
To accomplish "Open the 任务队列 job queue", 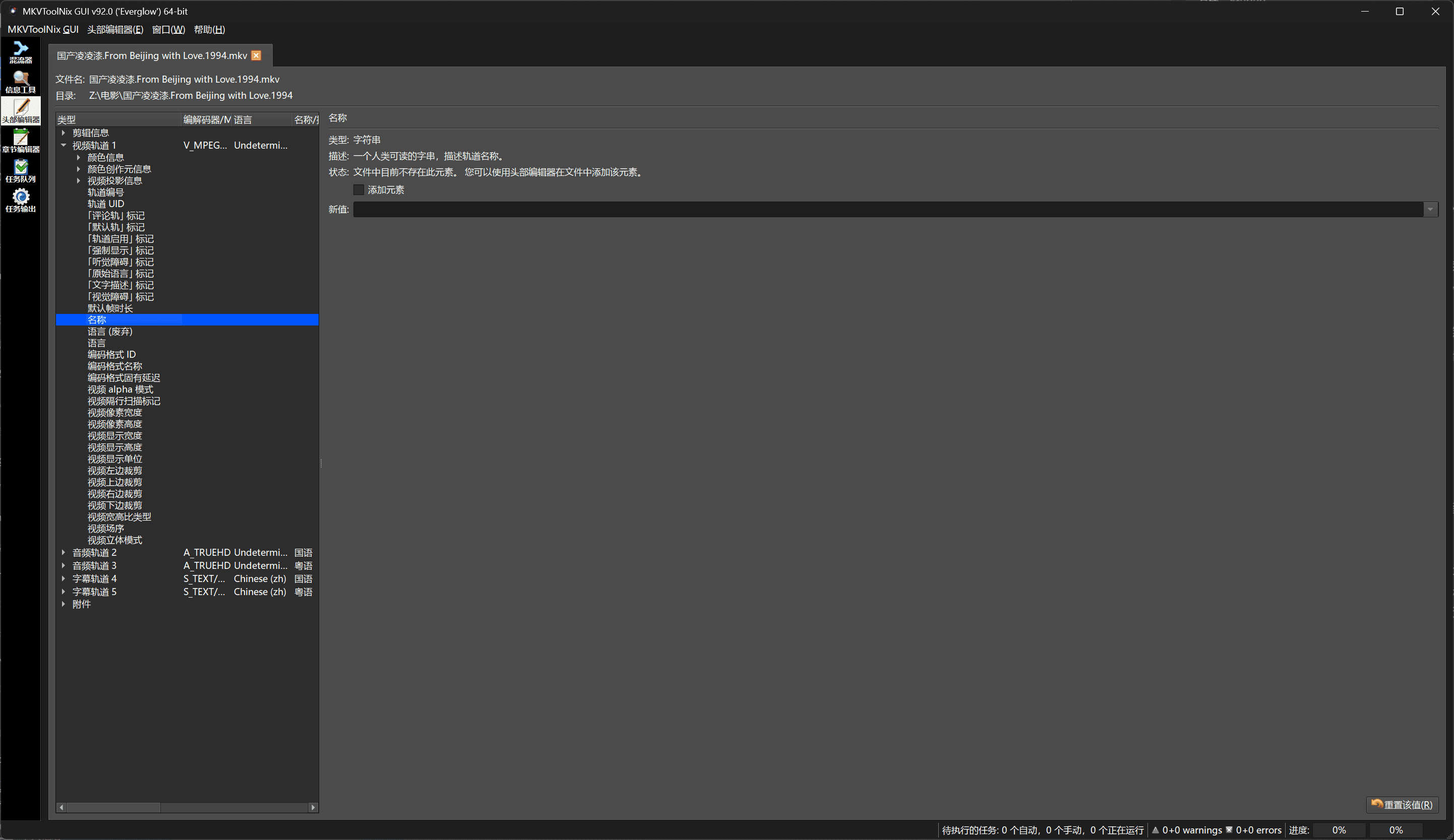I will (21, 171).
